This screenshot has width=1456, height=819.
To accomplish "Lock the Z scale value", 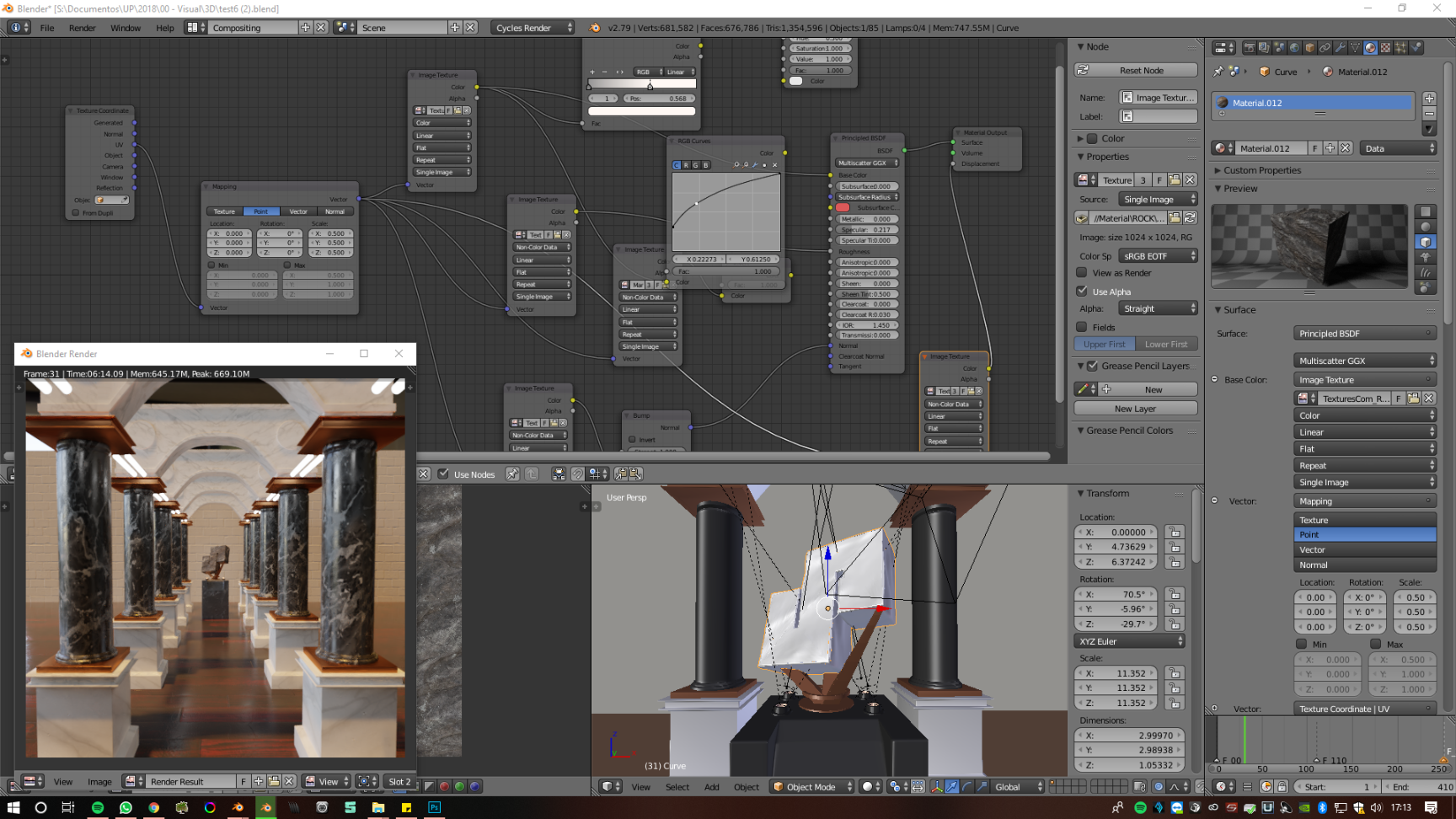I will 1175,703.
